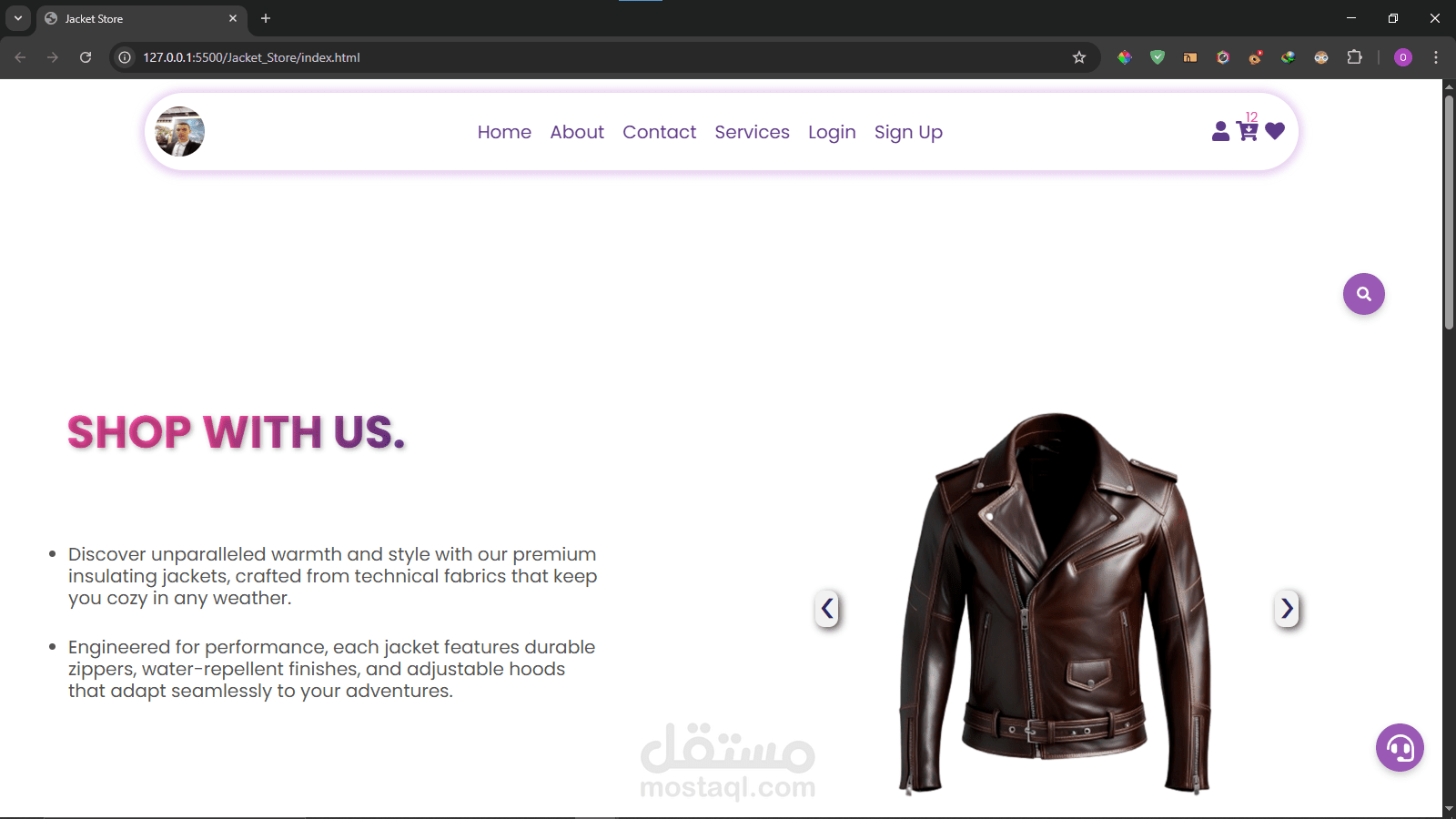Open the browser Extensions puzzle icon
The width and height of the screenshot is (1456, 819).
[x=1355, y=56]
